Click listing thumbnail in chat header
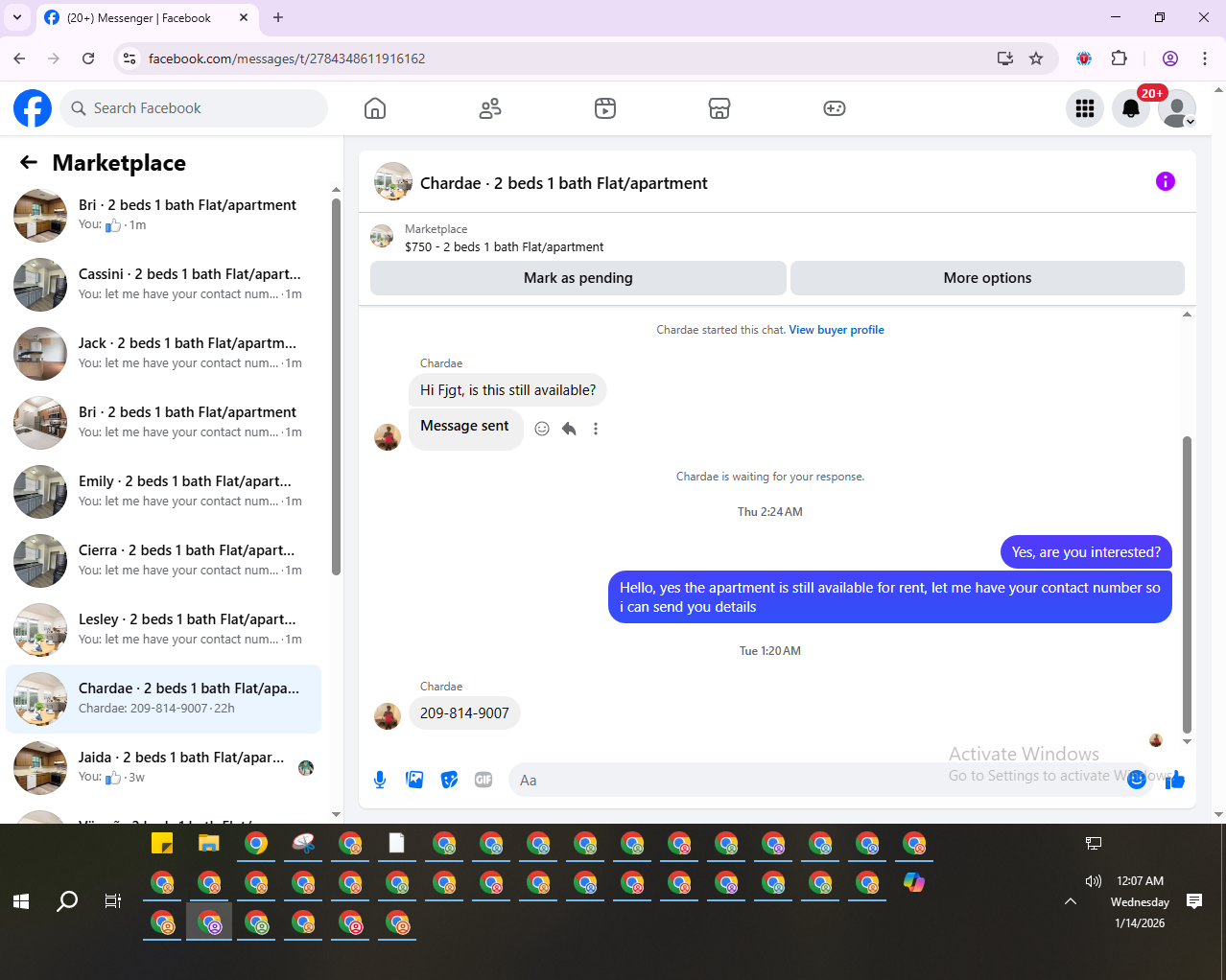The image size is (1226, 980). click(x=393, y=181)
